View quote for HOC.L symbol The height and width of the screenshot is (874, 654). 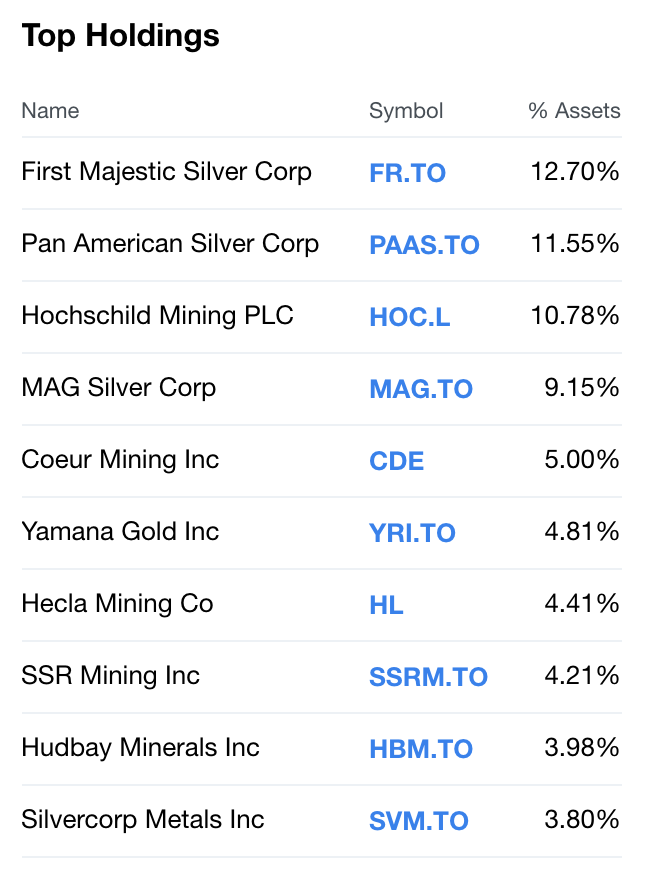pos(409,316)
